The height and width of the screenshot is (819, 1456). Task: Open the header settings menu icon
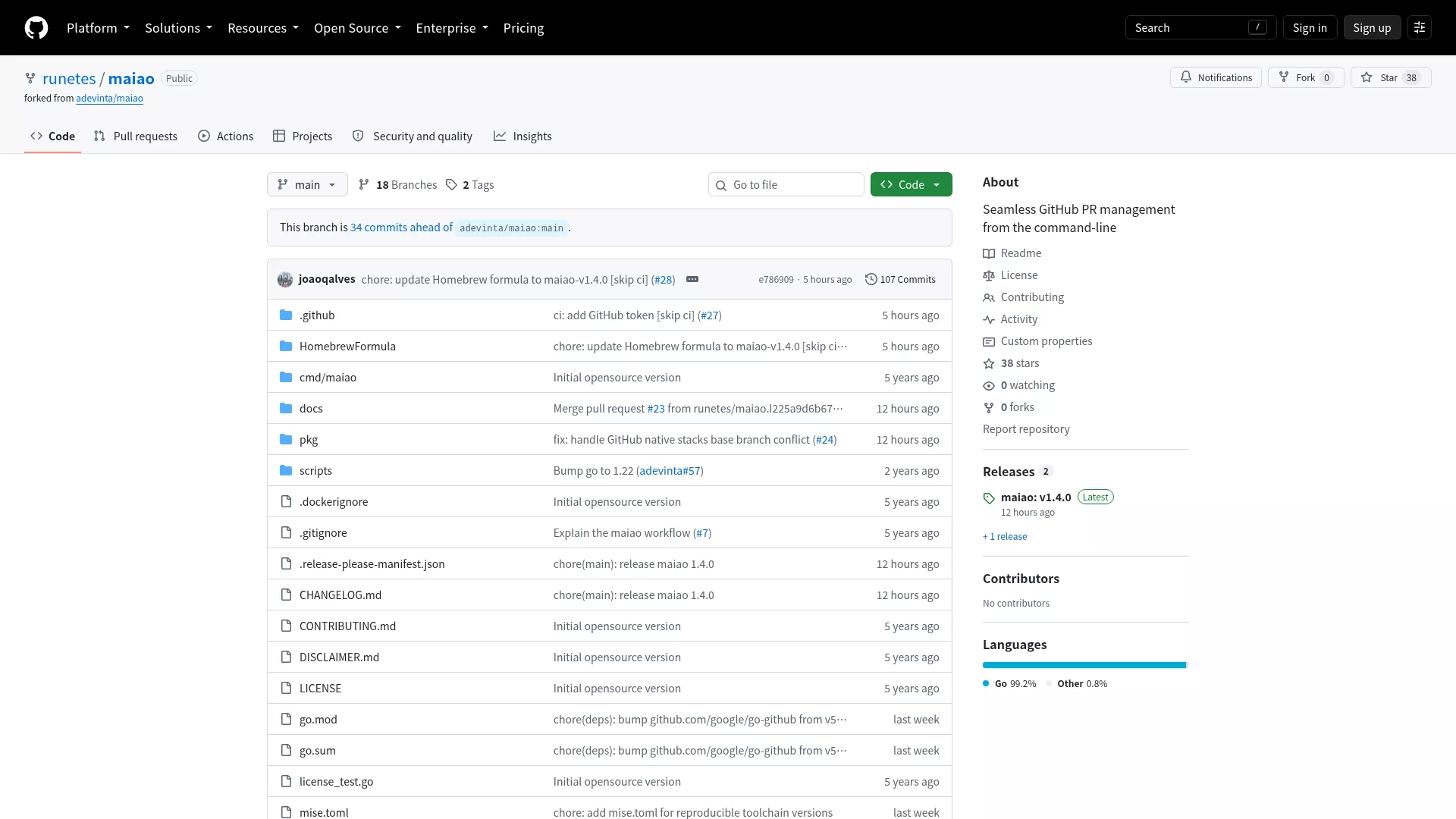(x=1420, y=28)
